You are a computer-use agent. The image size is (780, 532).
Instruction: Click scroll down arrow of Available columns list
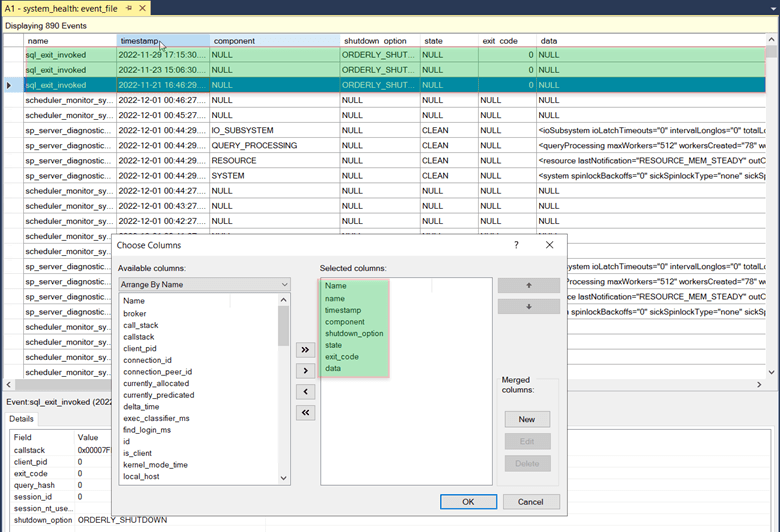[284, 478]
